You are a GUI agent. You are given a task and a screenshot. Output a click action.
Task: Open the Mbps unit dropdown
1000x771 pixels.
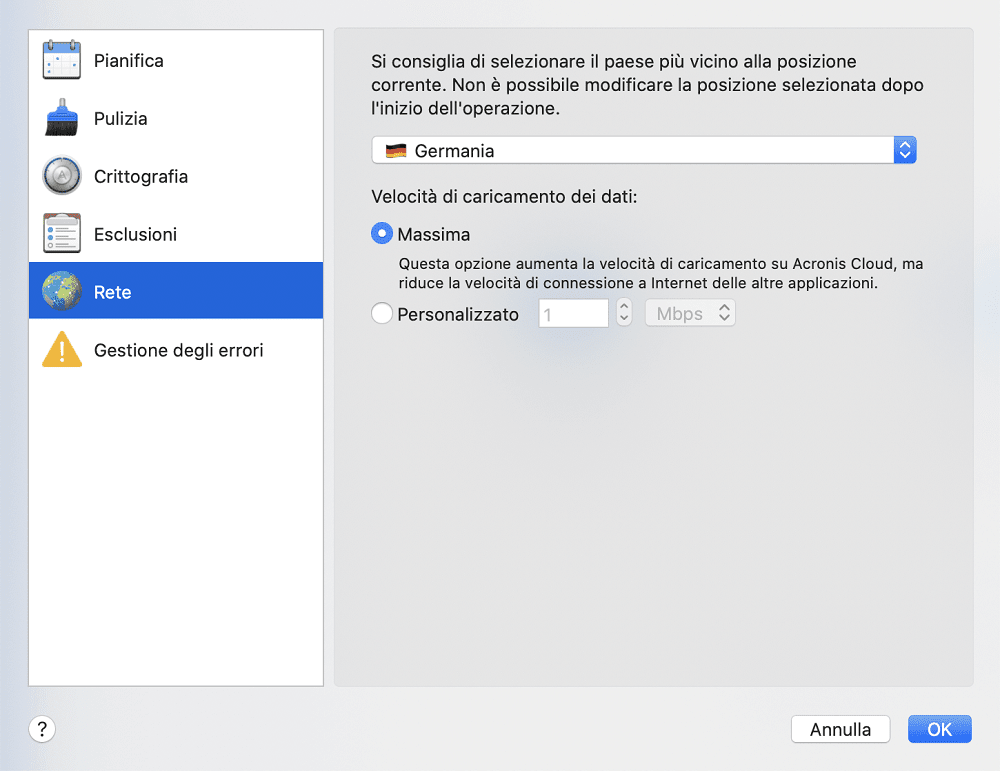690,313
